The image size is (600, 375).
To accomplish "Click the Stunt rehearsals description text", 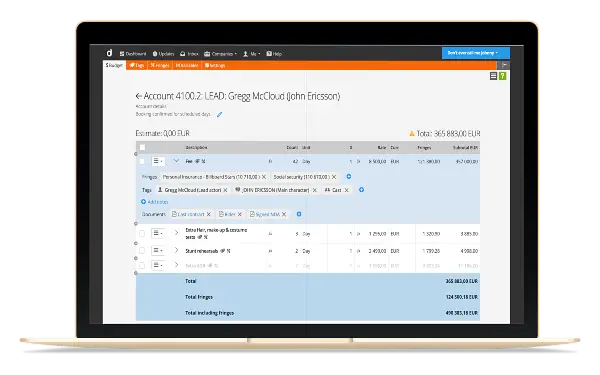I will (x=202, y=251).
